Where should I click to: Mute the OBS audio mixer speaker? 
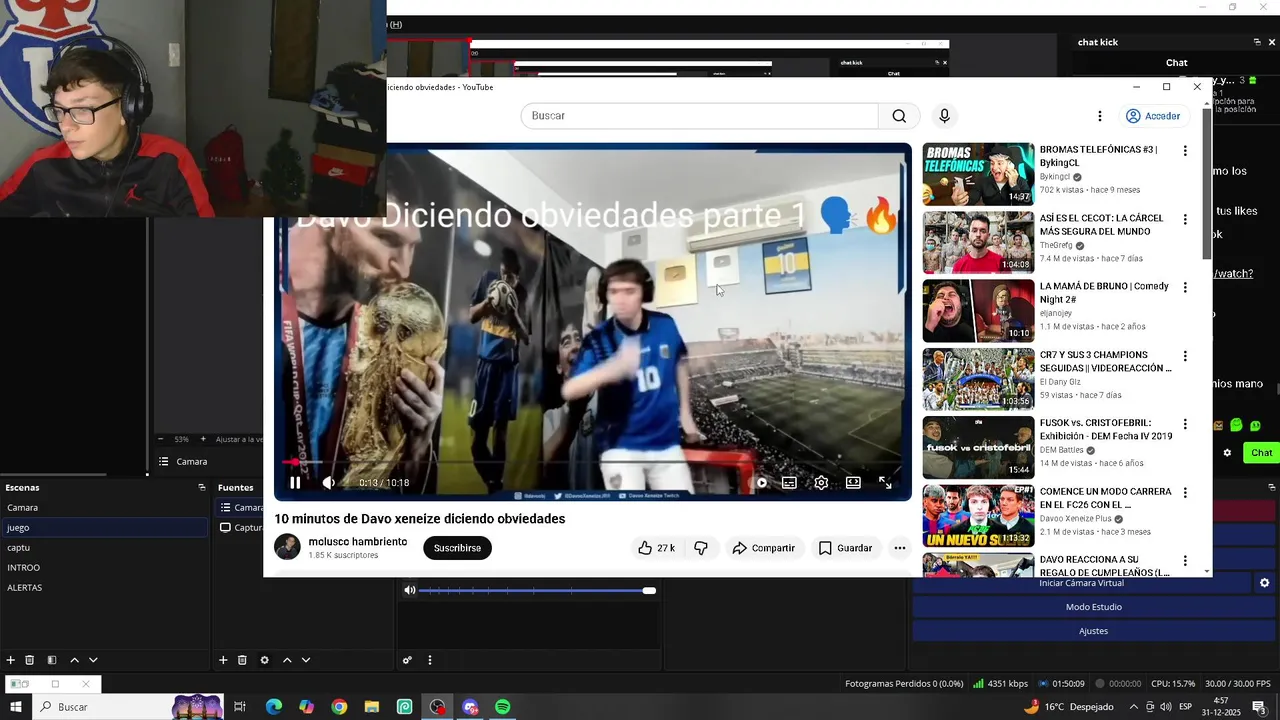[409, 590]
